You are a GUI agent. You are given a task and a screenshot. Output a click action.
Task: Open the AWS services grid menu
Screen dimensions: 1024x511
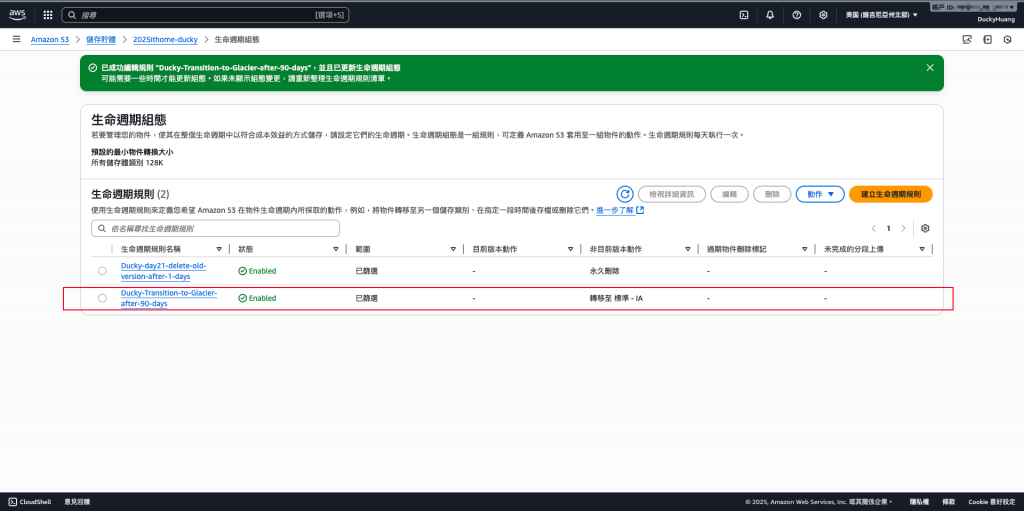(48, 14)
